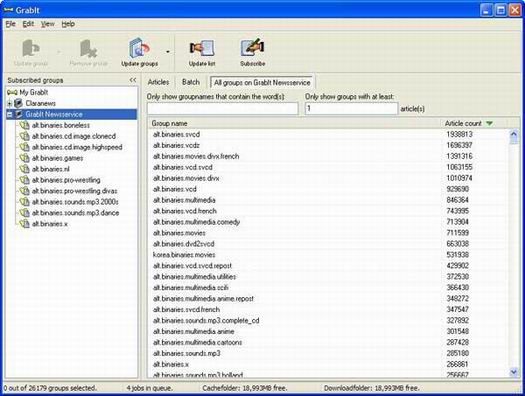Click the Claranews server icon
The width and height of the screenshot is (525, 396).
point(18,103)
